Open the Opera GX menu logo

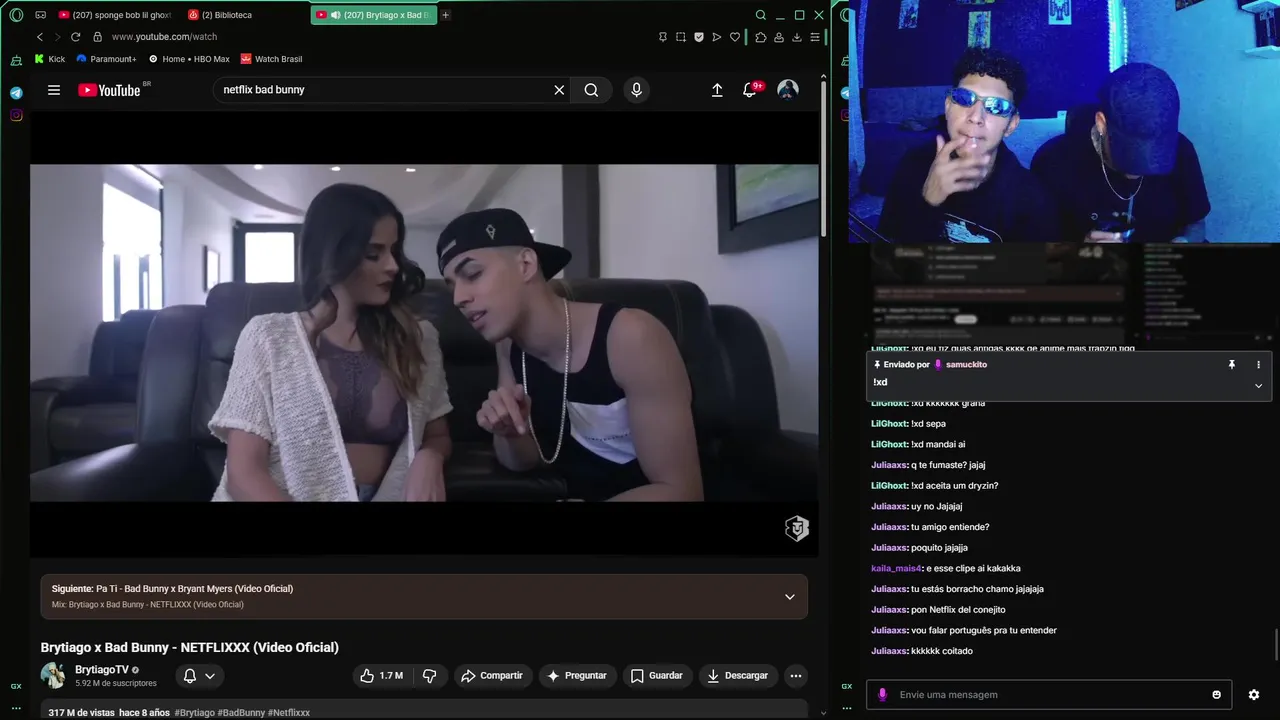[16, 15]
